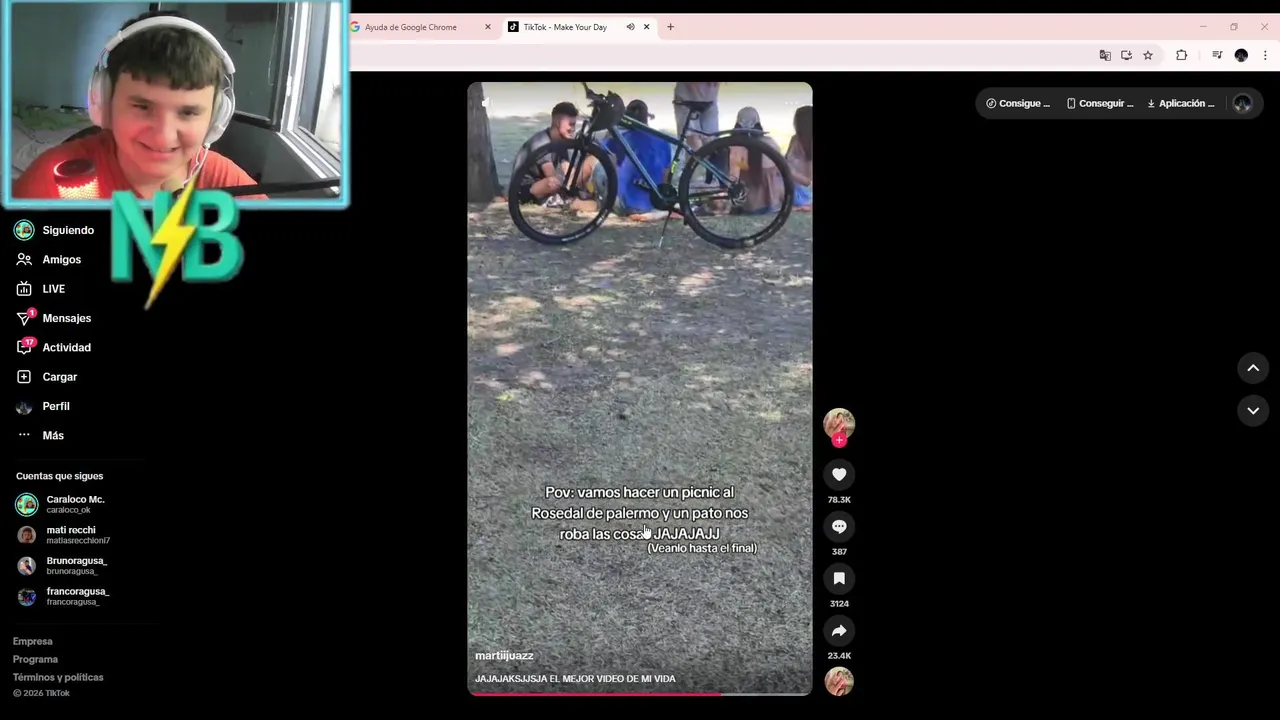
Task: Click video caption EL MEJOR VIDEO DE MI VIDA
Action: point(575,679)
